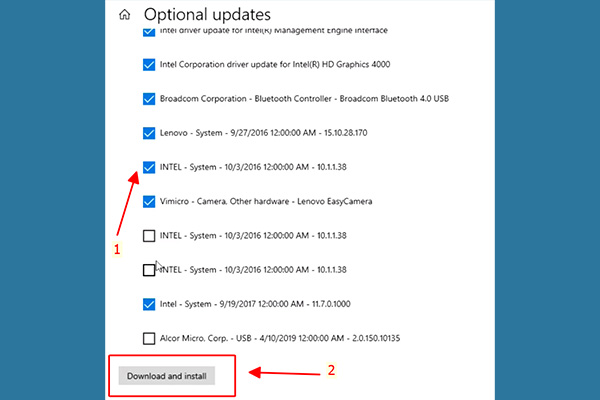Click the Download and install button
The width and height of the screenshot is (600, 400).
point(166,376)
